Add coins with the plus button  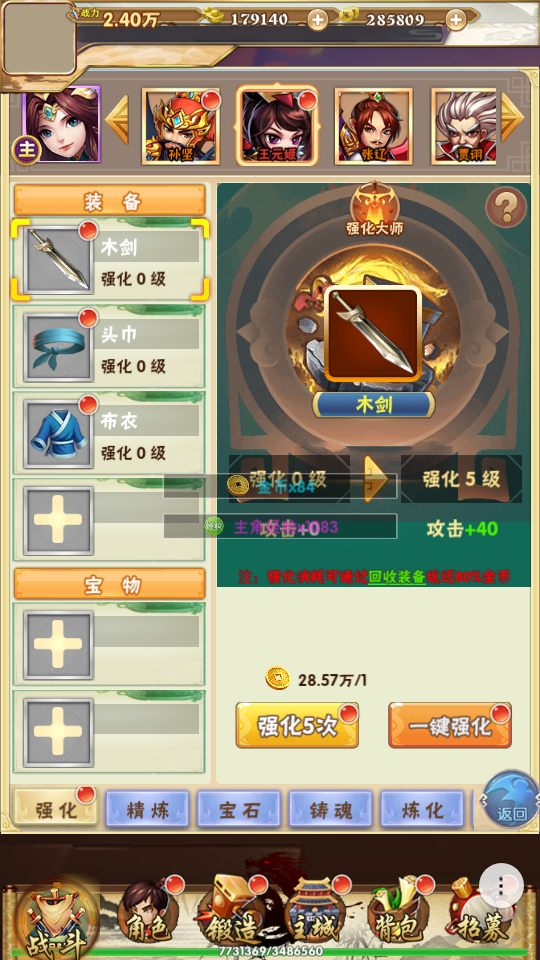click(456, 20)
